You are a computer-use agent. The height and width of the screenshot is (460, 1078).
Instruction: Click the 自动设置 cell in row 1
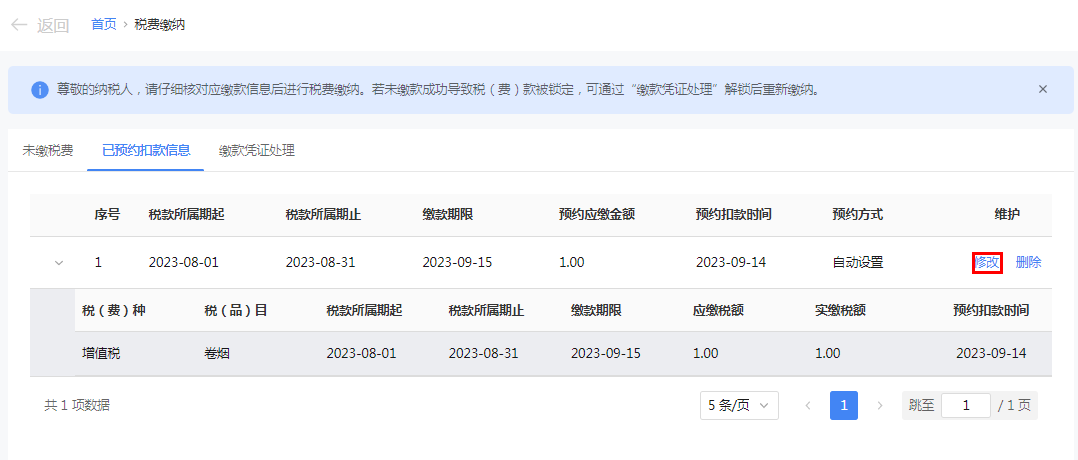tap(857, 263)
